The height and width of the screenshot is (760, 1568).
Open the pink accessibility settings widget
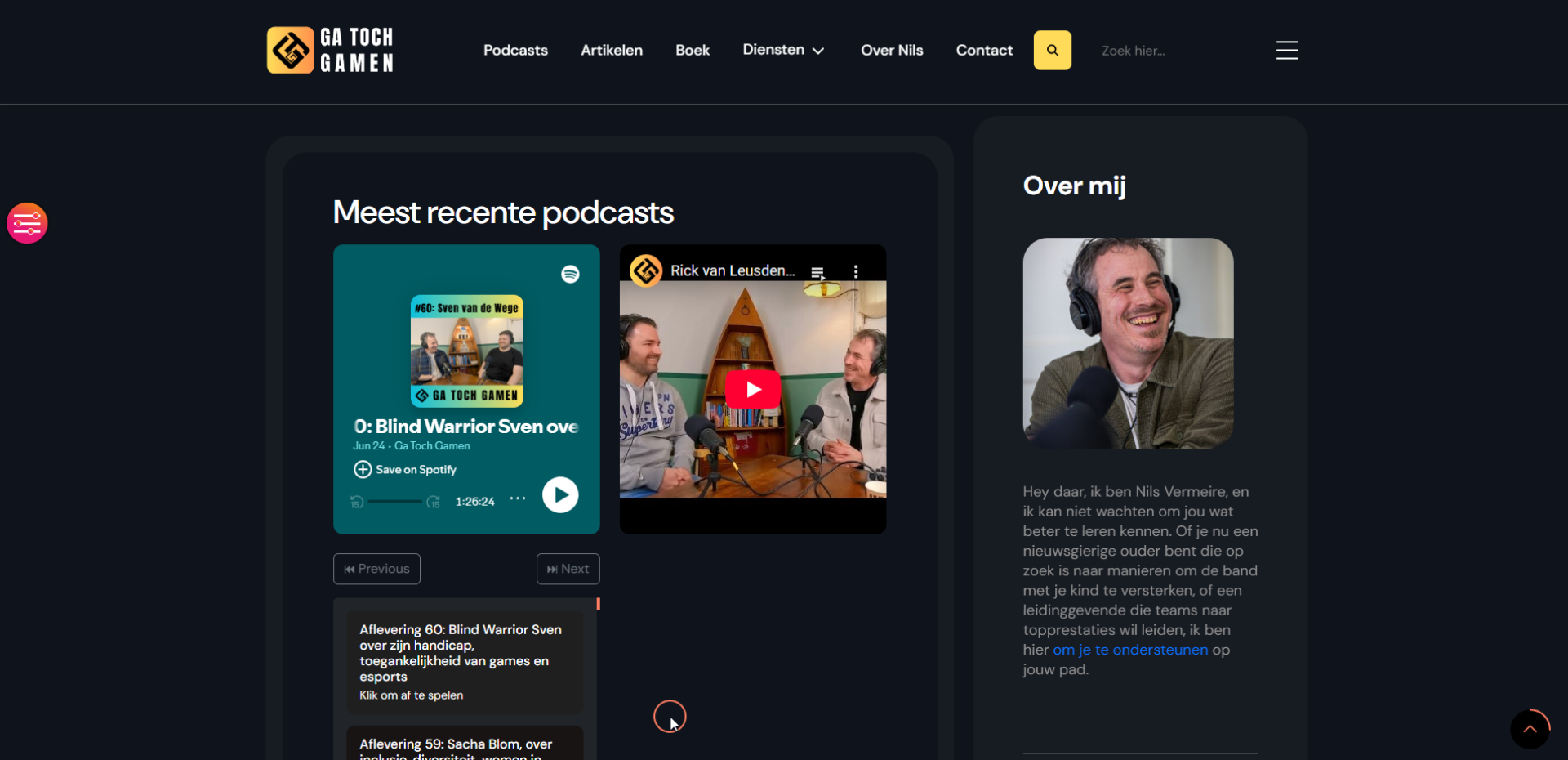pos(27,223)
